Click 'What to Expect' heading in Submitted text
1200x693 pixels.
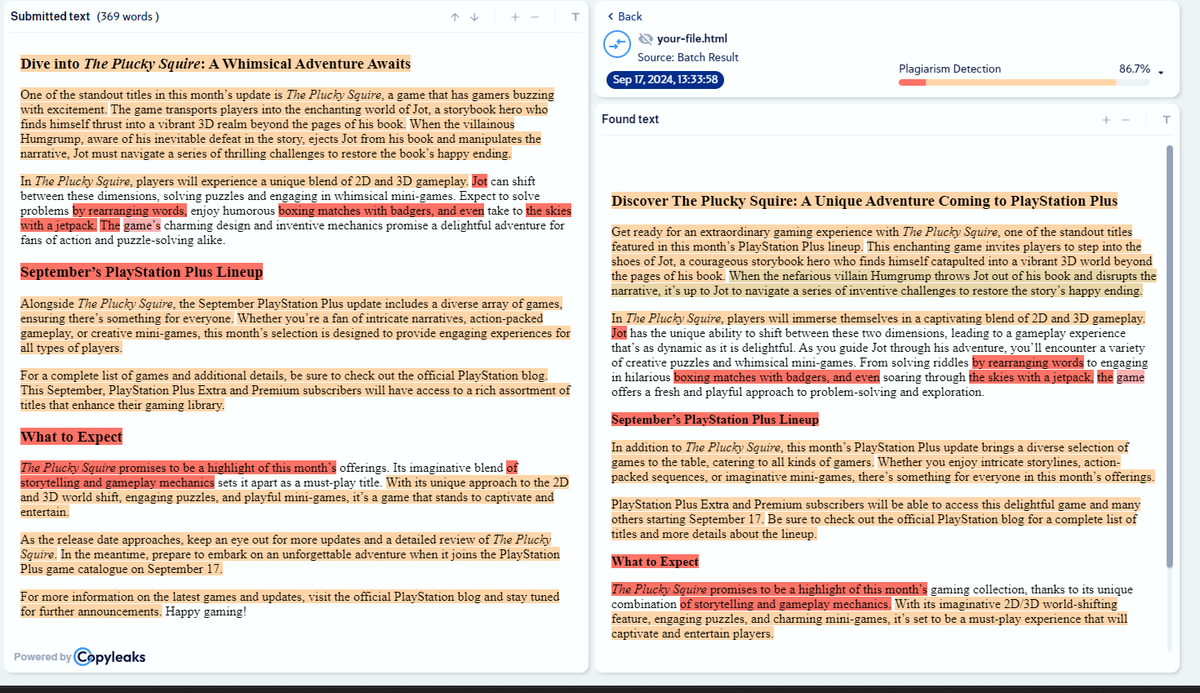(71, 437)
